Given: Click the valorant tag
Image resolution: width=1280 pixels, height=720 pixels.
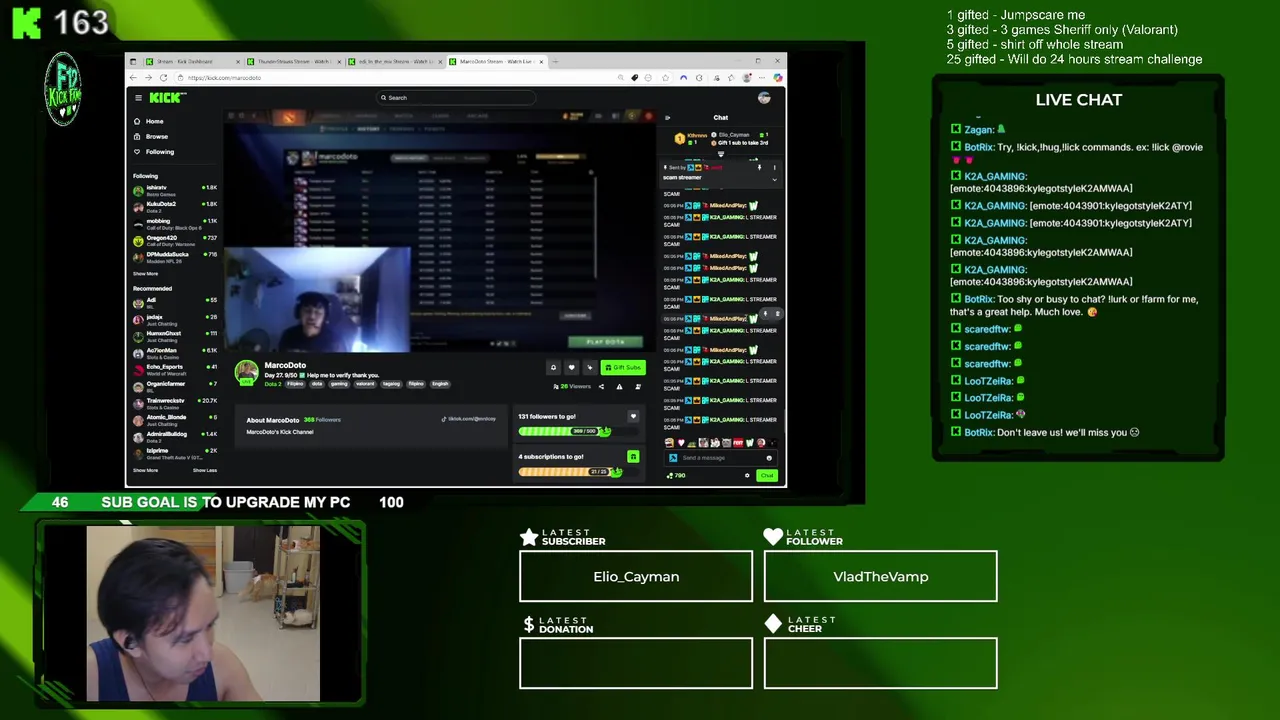Looking at the screenshot, I should 365,384.
